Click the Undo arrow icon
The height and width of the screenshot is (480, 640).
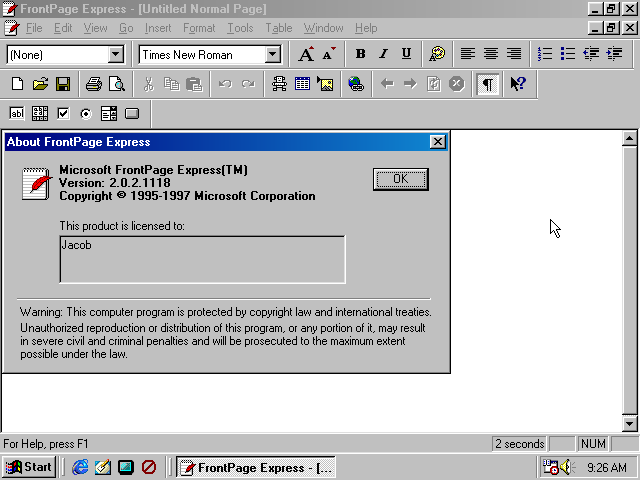(225, 84)
